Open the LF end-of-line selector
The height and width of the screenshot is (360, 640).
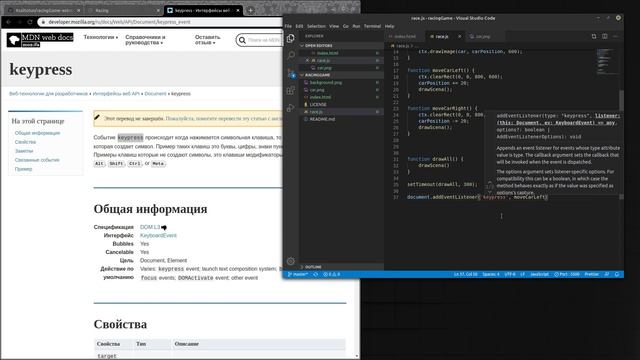[x=522, y=274]
